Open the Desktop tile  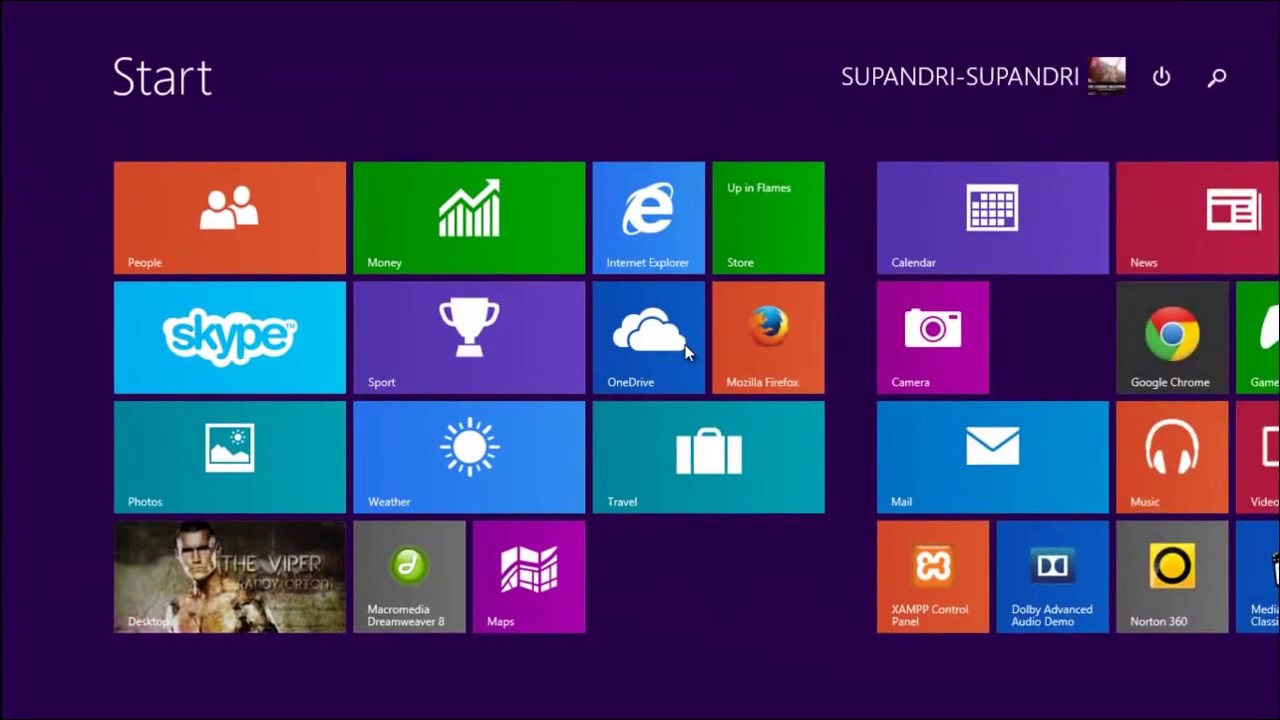pos(230,577)
